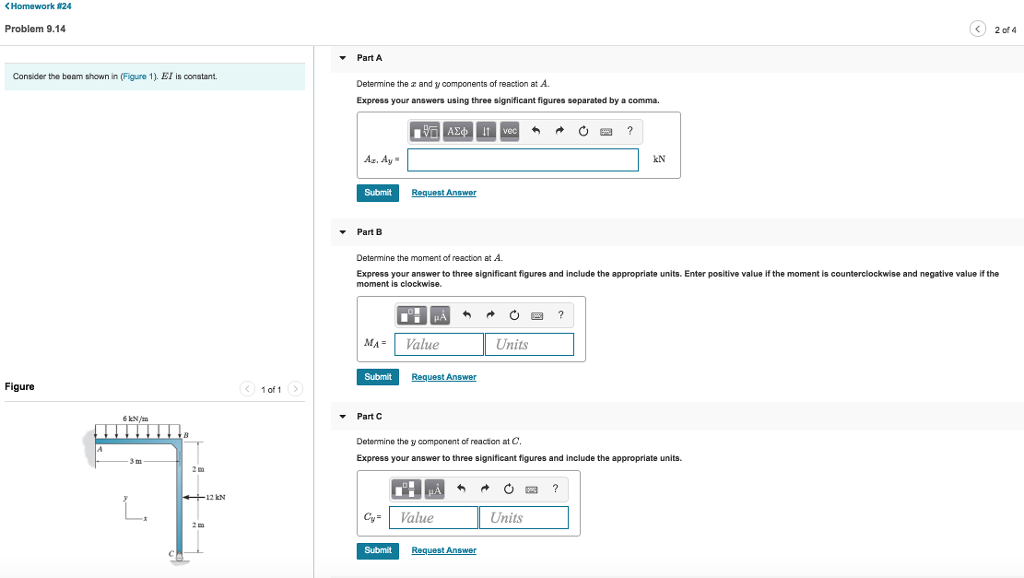Reset Part A answer field
The width and height of the screenshot is (1024, 578).
click(x=583, y=131)
